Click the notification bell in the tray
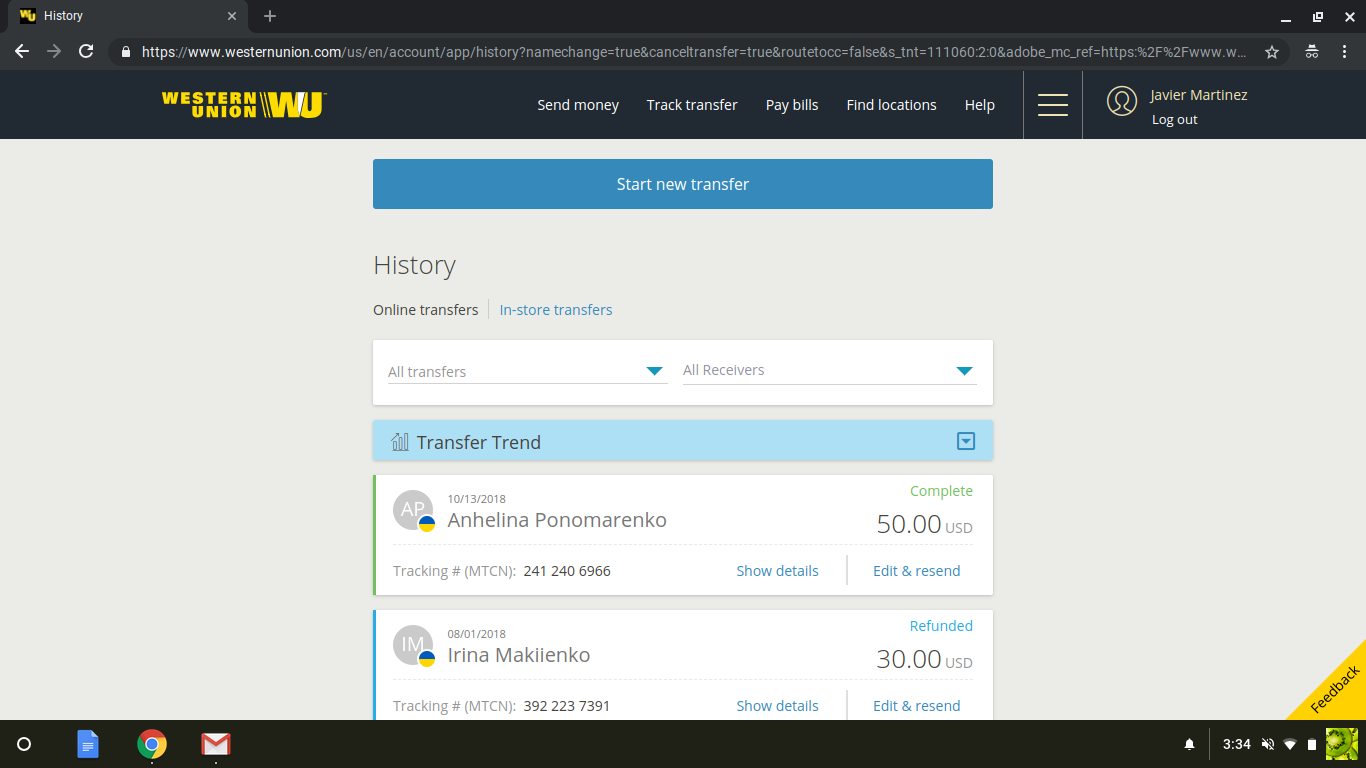 (1190, 744)
